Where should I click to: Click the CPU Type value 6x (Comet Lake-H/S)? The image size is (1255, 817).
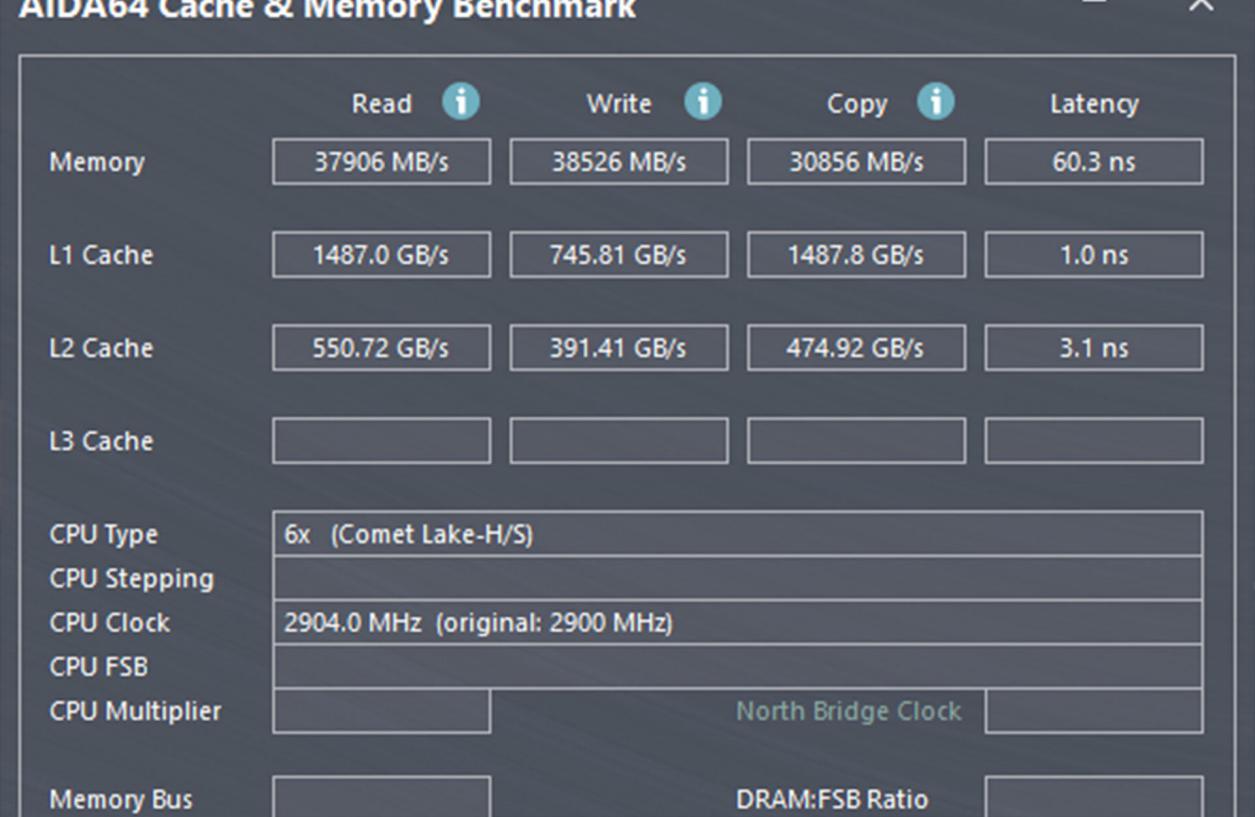[737, 534]
